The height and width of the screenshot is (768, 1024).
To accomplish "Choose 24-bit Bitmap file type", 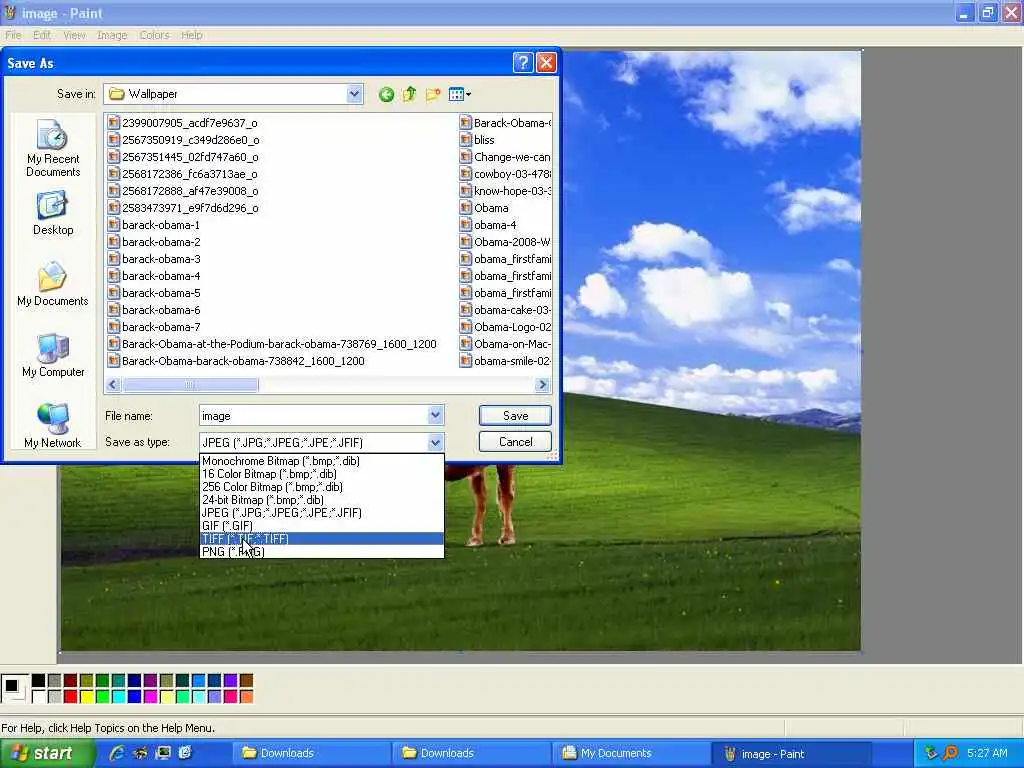I will coord(321,500).
